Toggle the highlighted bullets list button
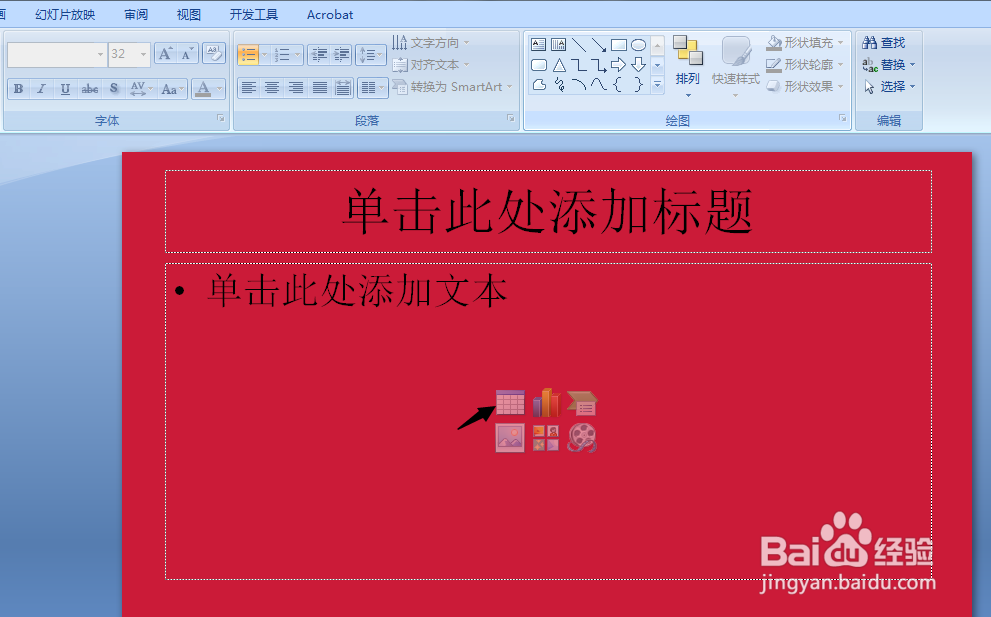This screenshot has width=991, height=617. pos(248,54)
